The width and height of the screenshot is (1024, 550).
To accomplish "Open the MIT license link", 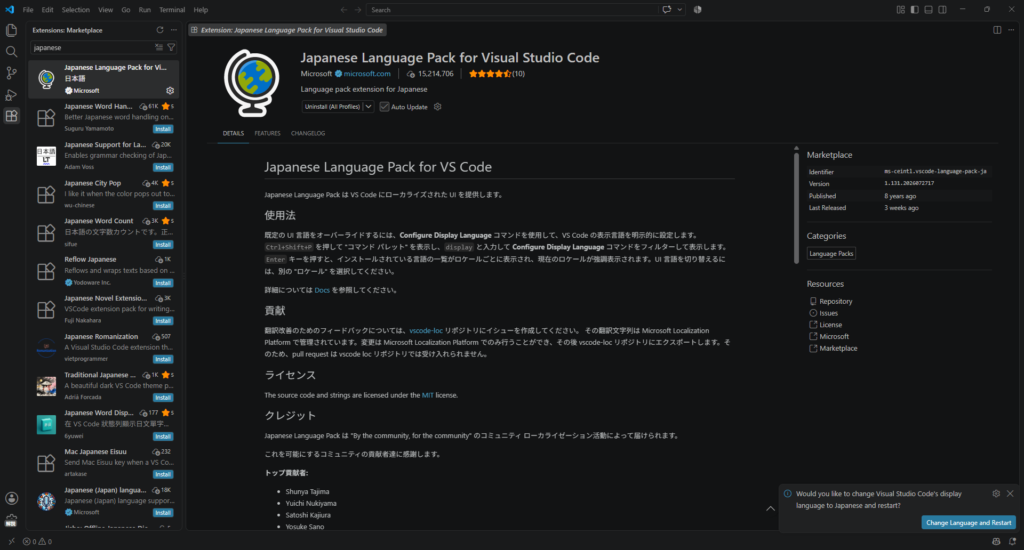I will pos(427,395).
